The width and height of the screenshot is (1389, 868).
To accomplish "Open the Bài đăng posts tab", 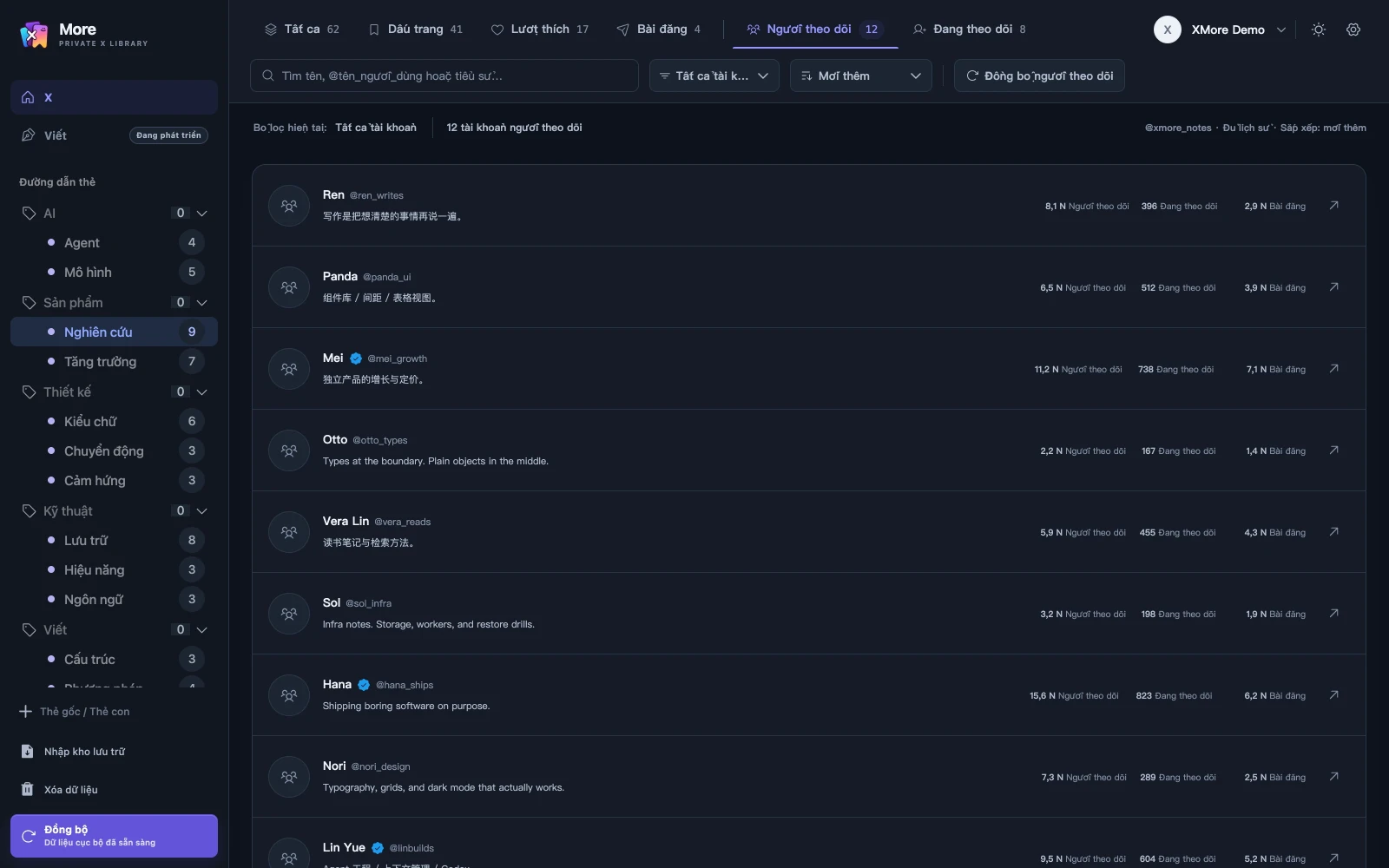I will click(659, 30).
